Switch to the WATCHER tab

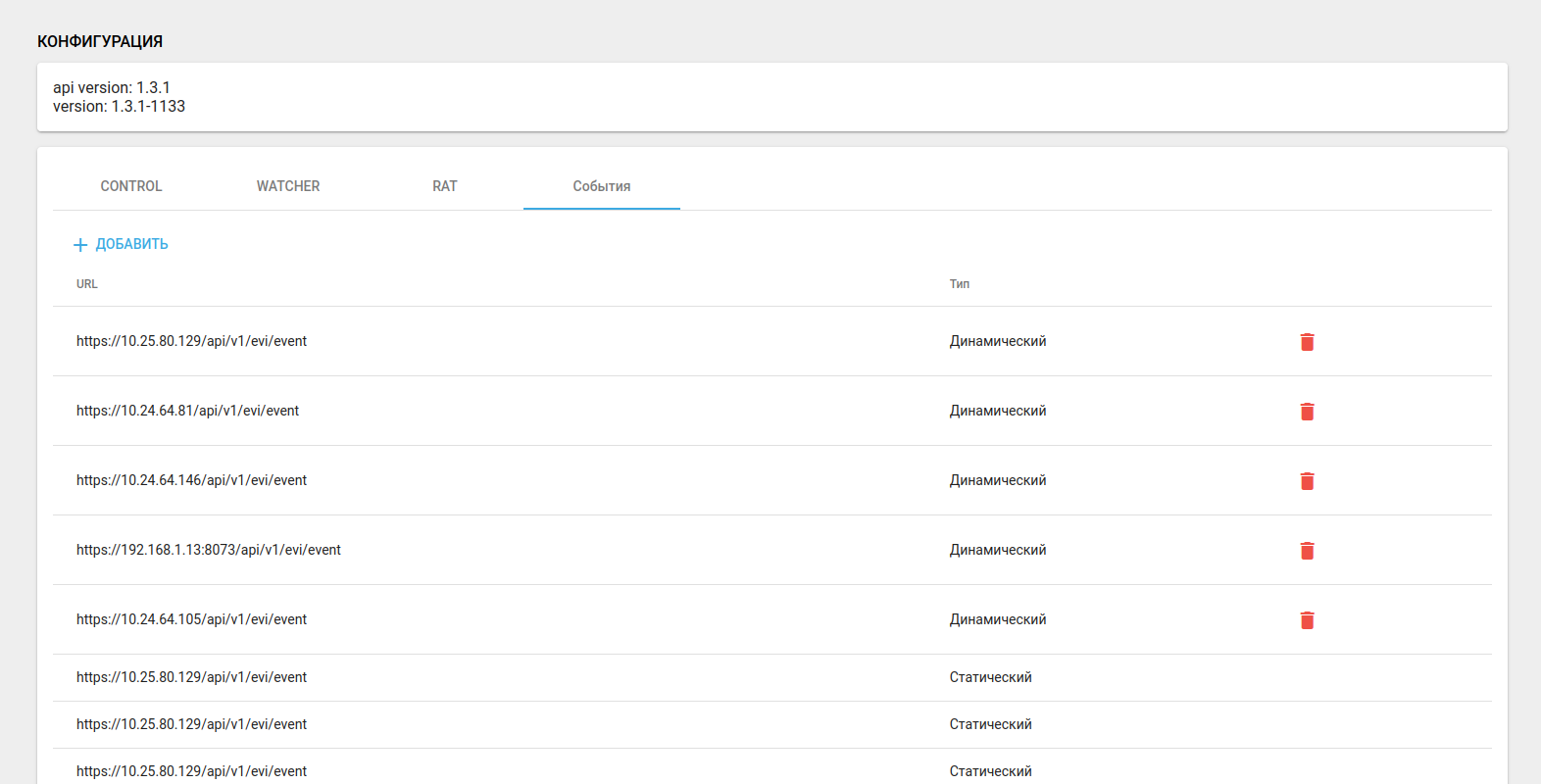point(288,186)
